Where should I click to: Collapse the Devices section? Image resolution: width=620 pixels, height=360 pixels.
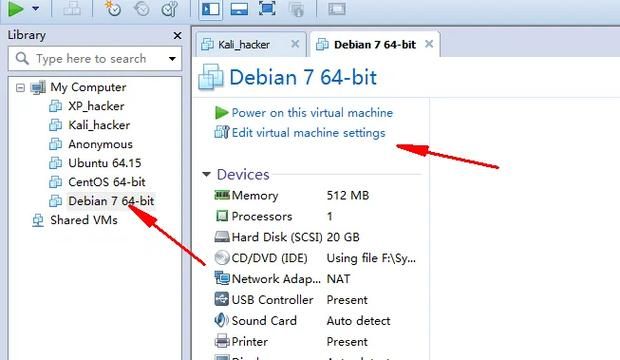click(x=206, y=174)
